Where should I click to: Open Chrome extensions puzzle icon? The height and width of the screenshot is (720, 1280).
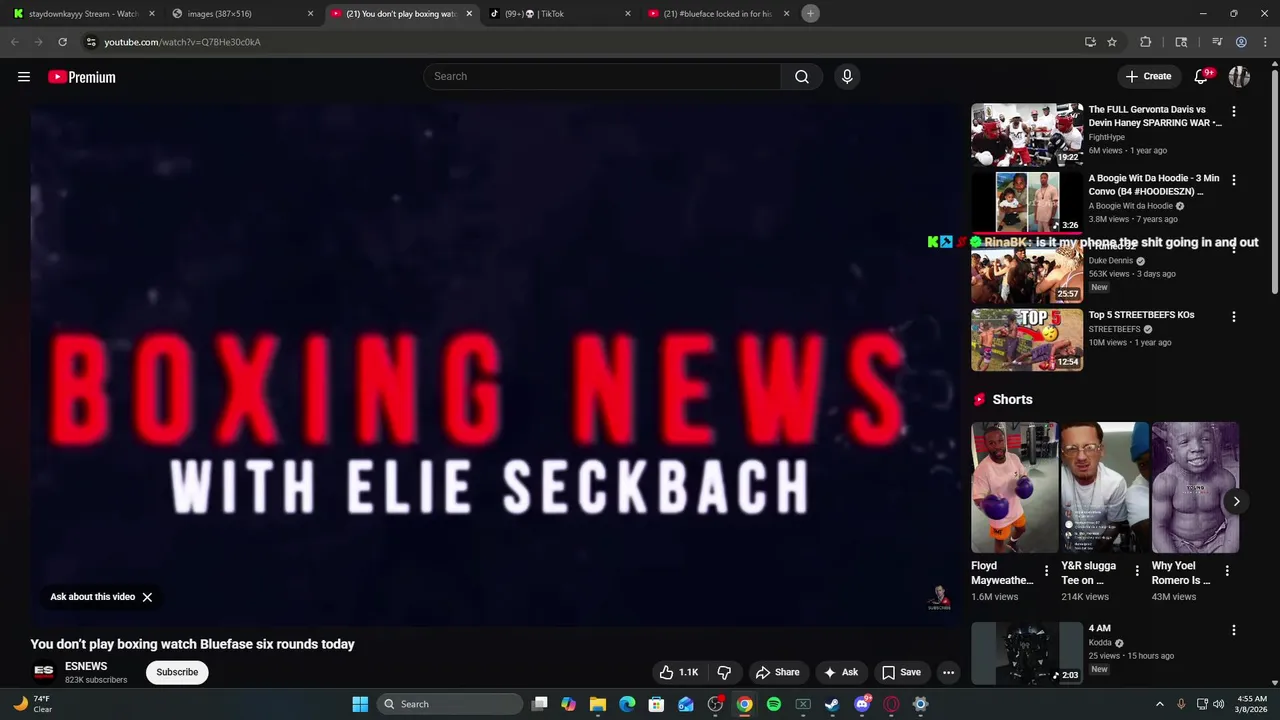pyautogui.click(x=1146, y=42)
